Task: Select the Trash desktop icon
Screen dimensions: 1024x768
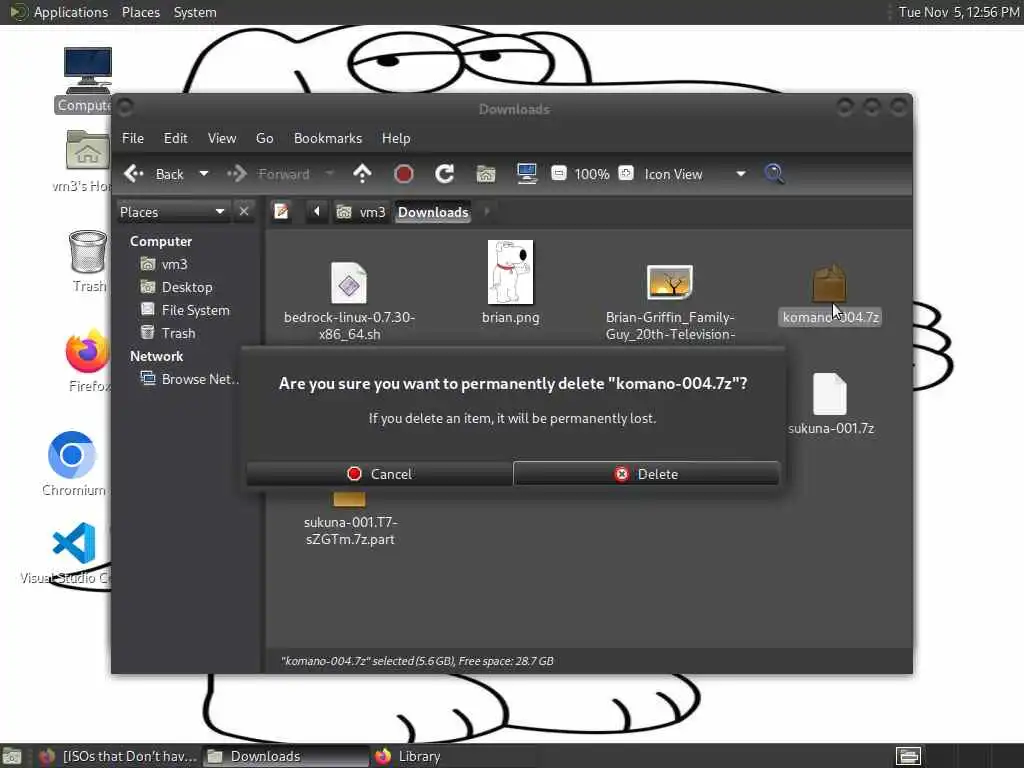Action: click(x=88, y=251)
